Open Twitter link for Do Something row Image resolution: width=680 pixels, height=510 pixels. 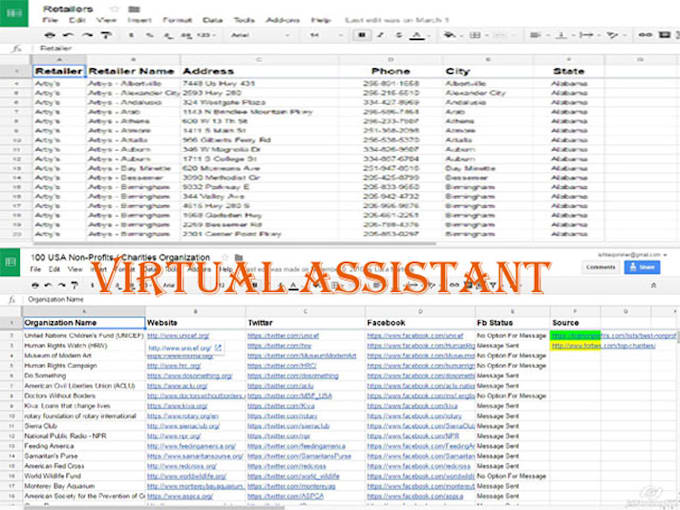click(x=293, y=376)
